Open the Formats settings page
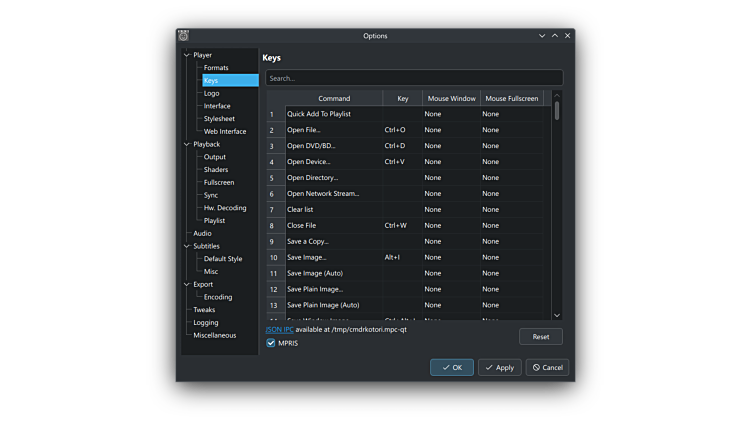The image size is (752, 423). pos(216,68)
